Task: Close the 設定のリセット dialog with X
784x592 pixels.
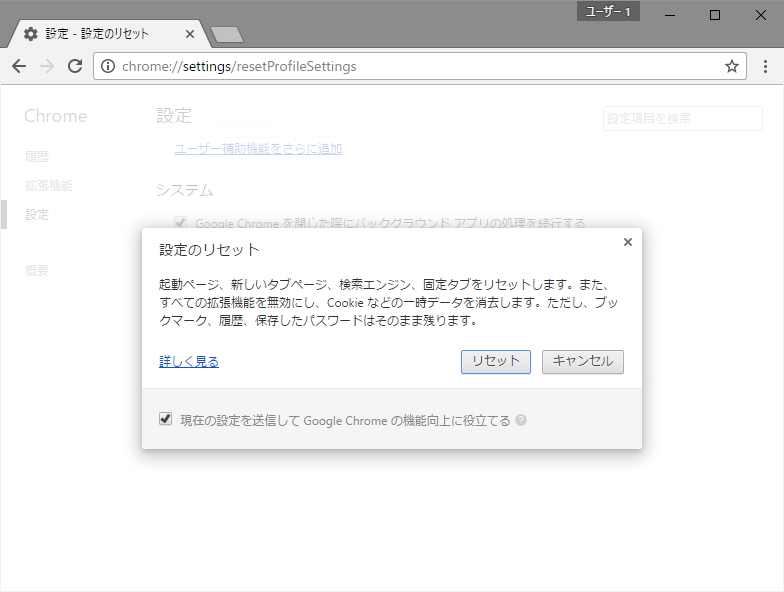Action: [x=628, y=242]
